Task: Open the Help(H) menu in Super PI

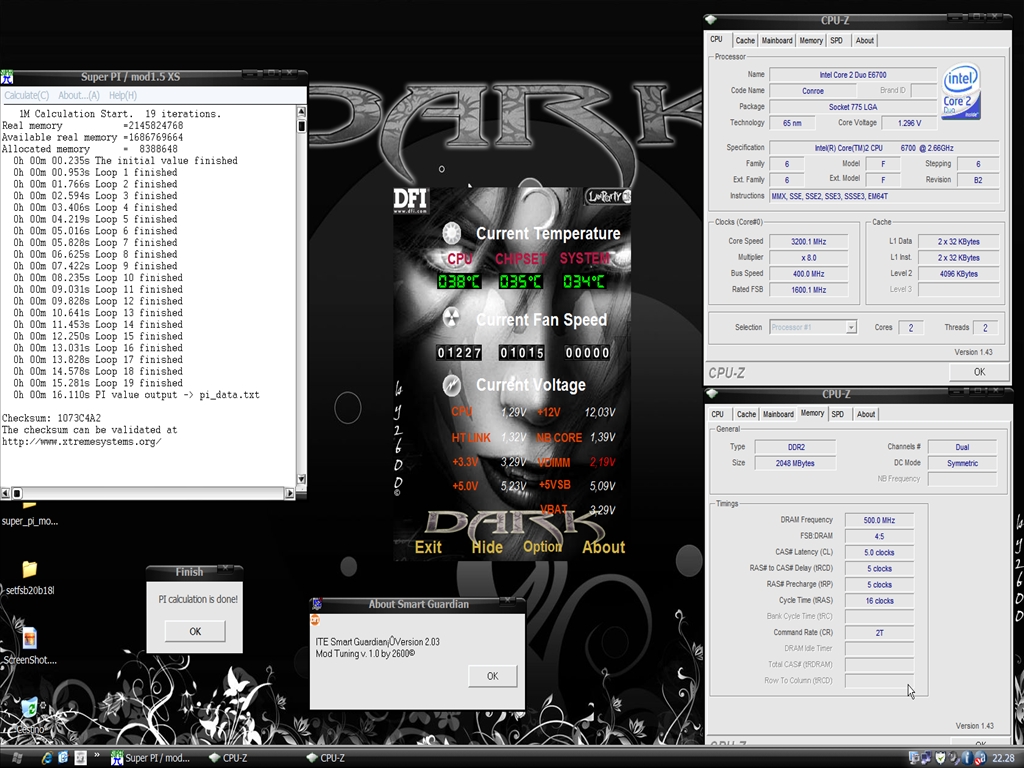Action: click(x=123, y=95)
